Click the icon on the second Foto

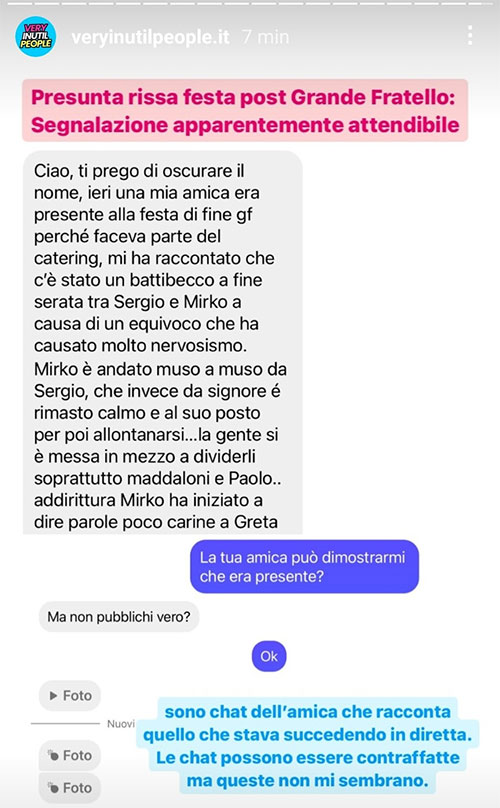(53, 755)
